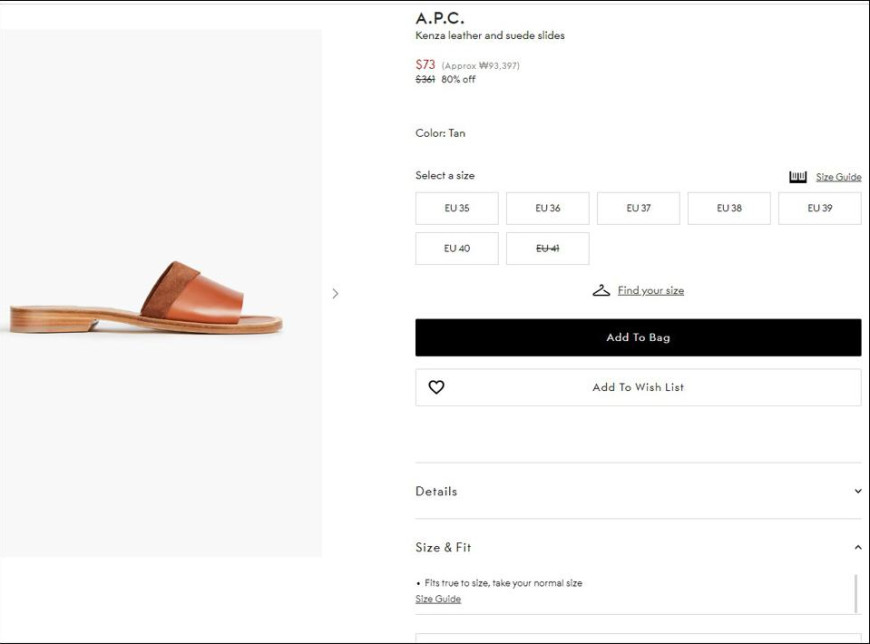Select size EU 39
Image resolution: width=870 pixels, height=644 pixels.
tap(820, 208)
